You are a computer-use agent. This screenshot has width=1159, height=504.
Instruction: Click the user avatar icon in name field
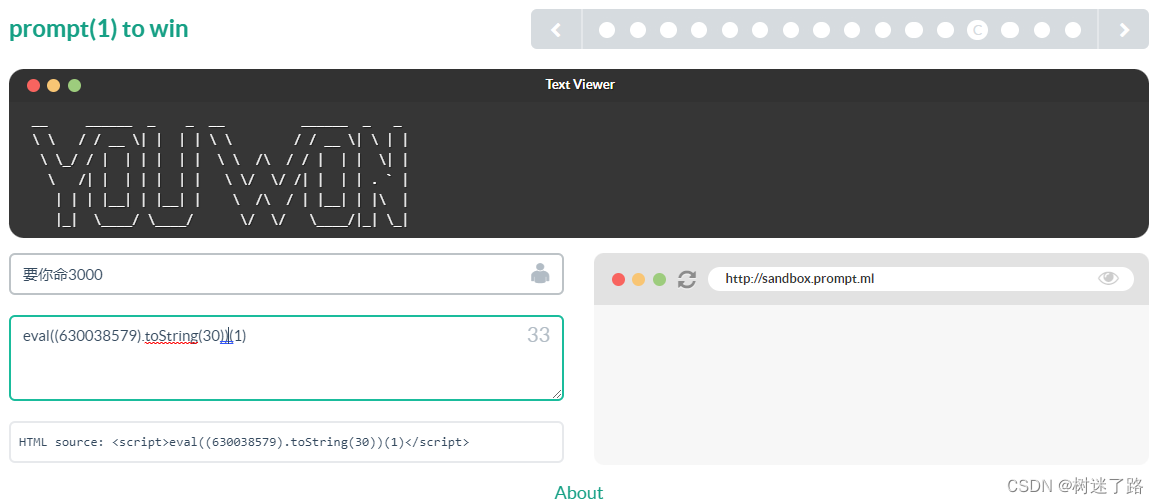click(540, 273)
